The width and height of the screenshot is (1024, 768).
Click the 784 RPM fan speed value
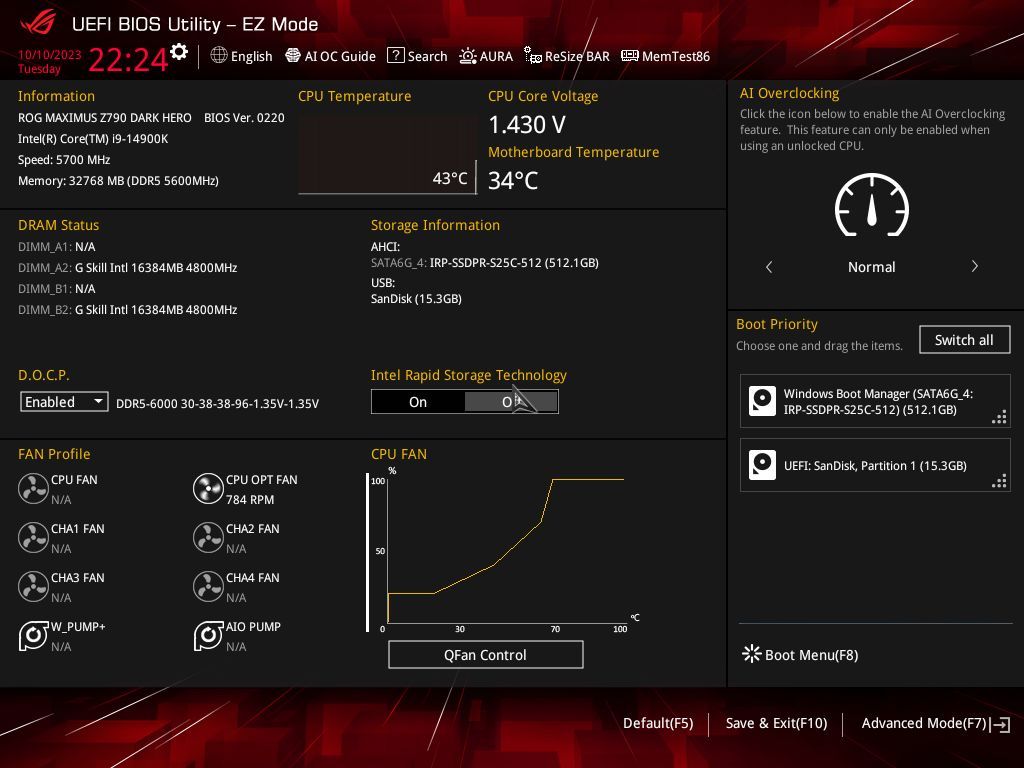click(250, 500)
